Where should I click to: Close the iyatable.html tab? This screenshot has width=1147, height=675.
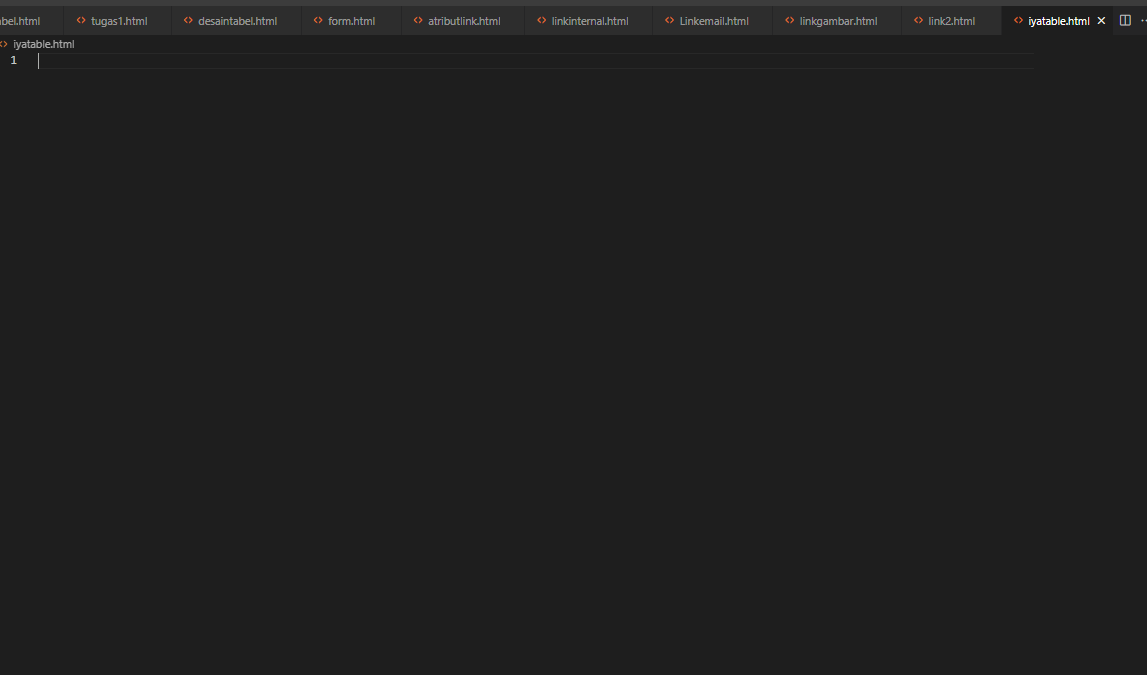coord(1101,19)
